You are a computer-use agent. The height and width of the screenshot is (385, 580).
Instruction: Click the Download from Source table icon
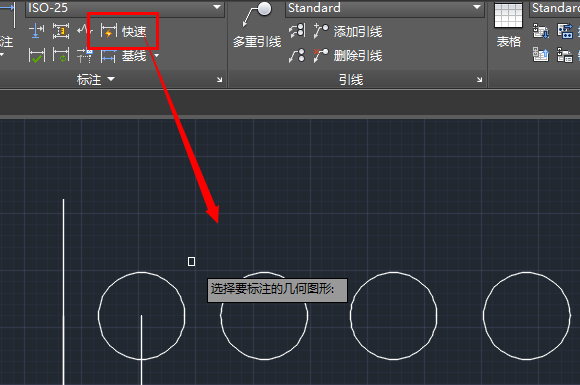coord(540,31)
